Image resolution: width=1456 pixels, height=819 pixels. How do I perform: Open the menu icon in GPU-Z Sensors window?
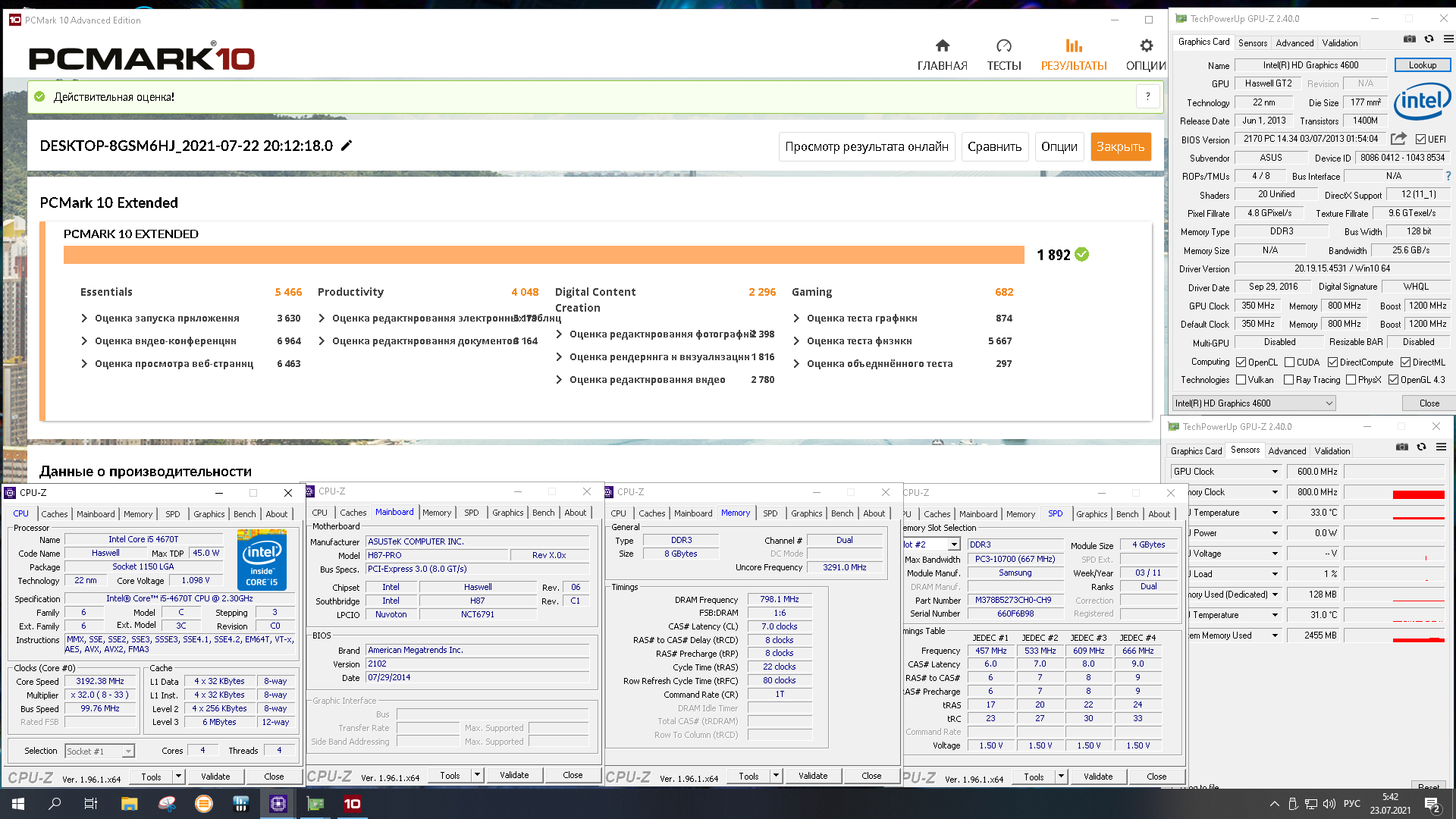point(1441,447)
